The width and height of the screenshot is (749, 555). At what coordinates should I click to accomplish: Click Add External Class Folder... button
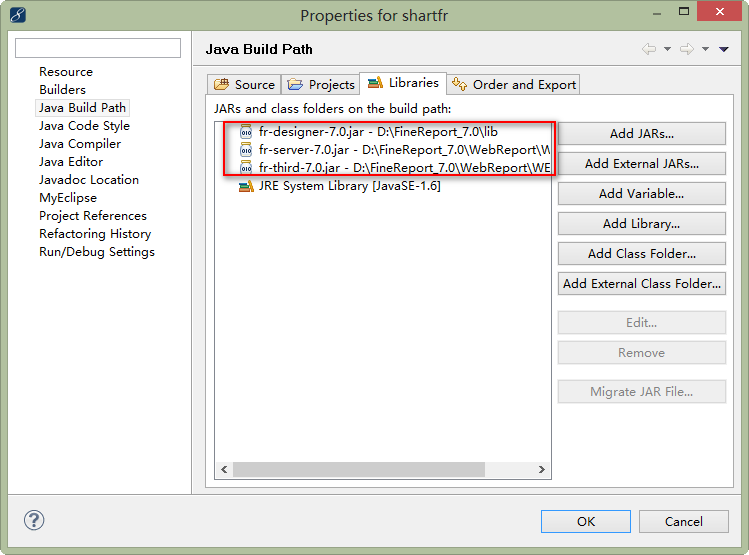(642, 284)
